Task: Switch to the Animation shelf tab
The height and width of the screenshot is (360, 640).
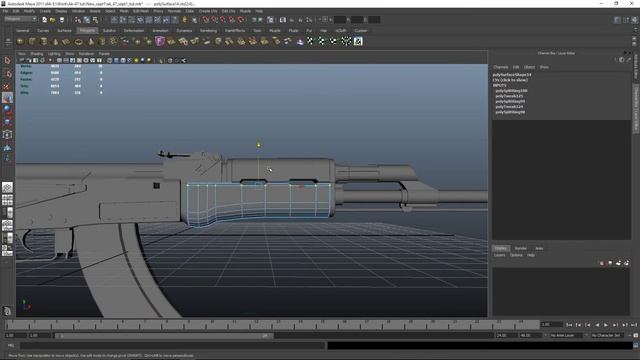Action: (160, 31)
